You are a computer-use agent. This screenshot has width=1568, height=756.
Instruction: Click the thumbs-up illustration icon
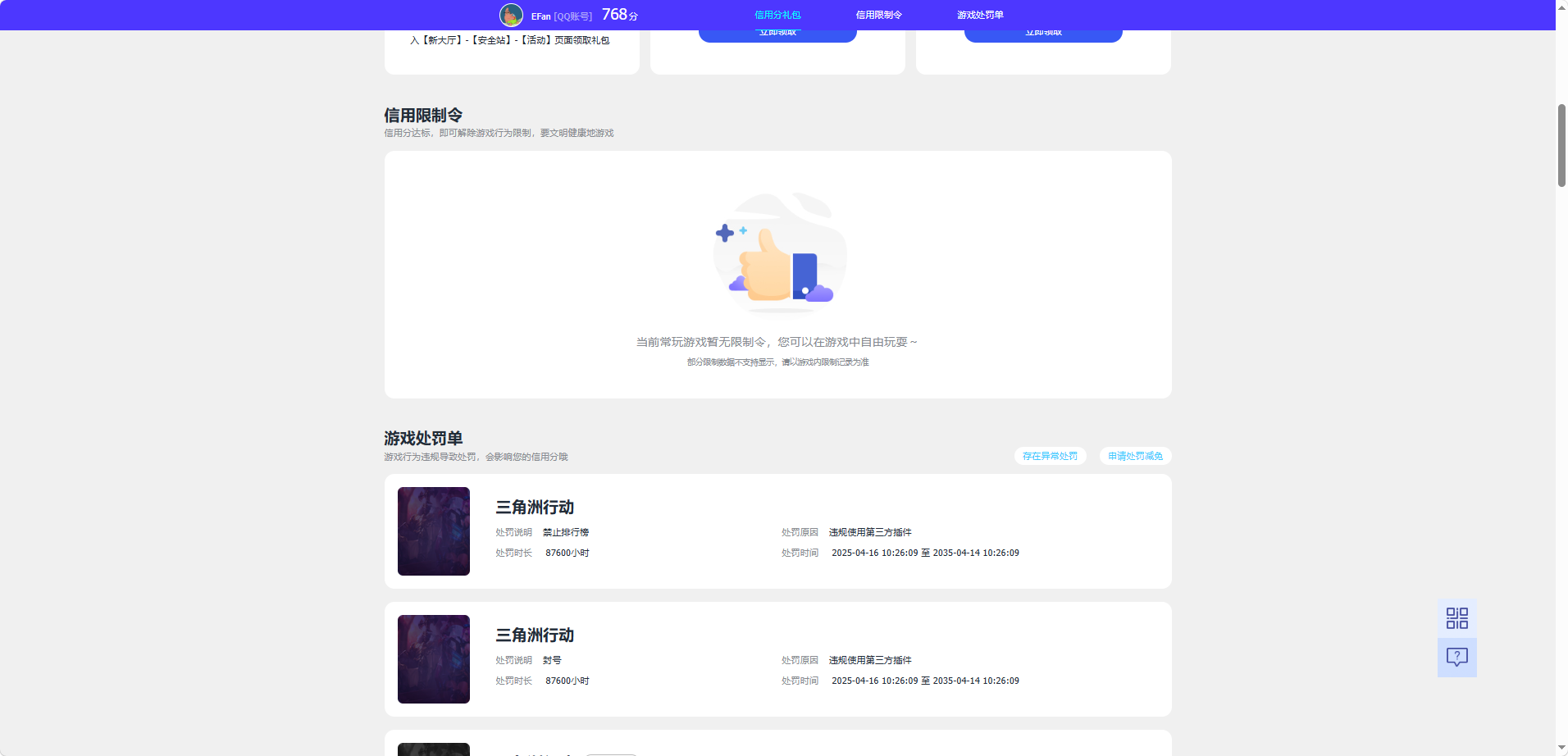coord(778,254)
